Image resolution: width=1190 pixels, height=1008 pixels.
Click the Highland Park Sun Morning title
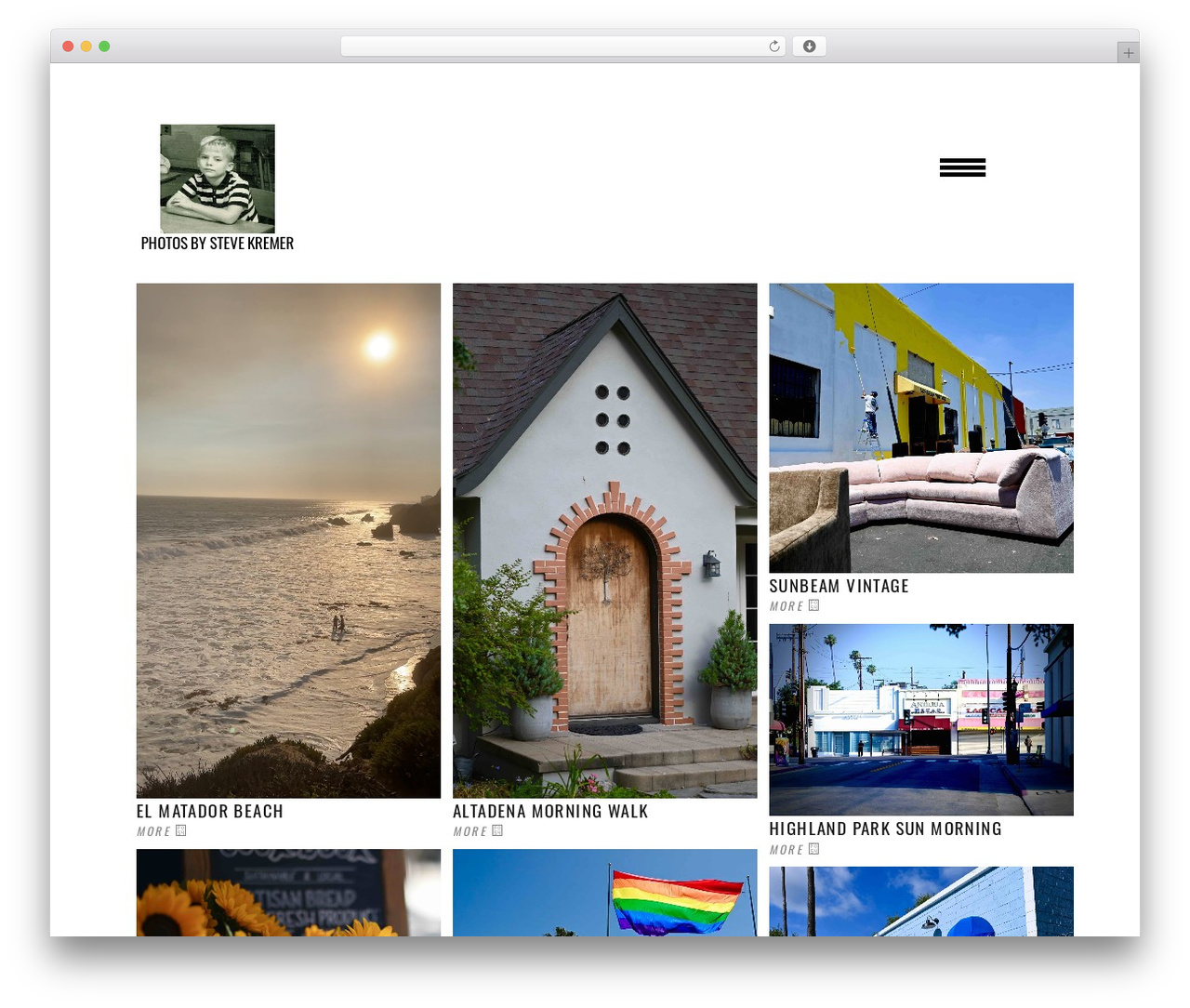[x=885, y=829]
